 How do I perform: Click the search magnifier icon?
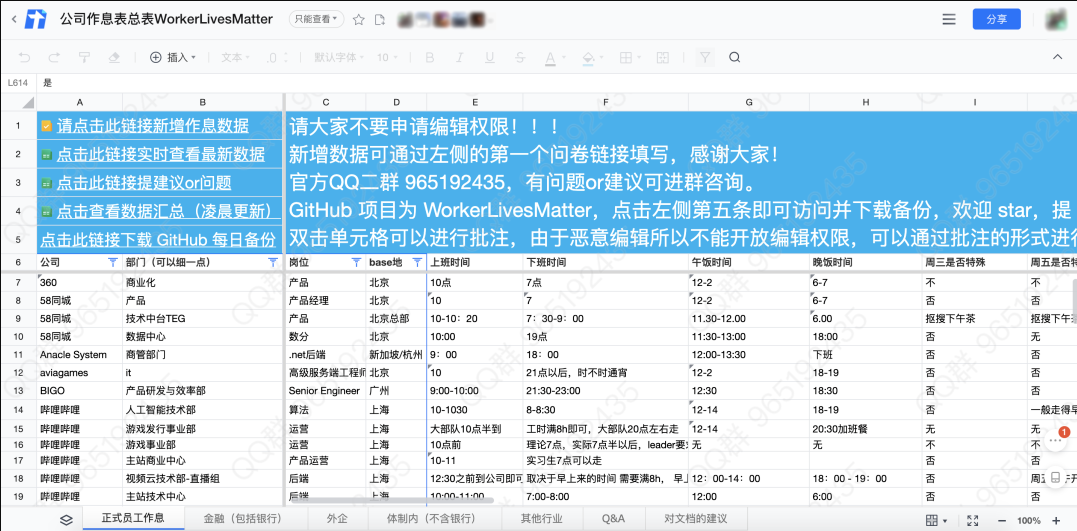point(734,57)
